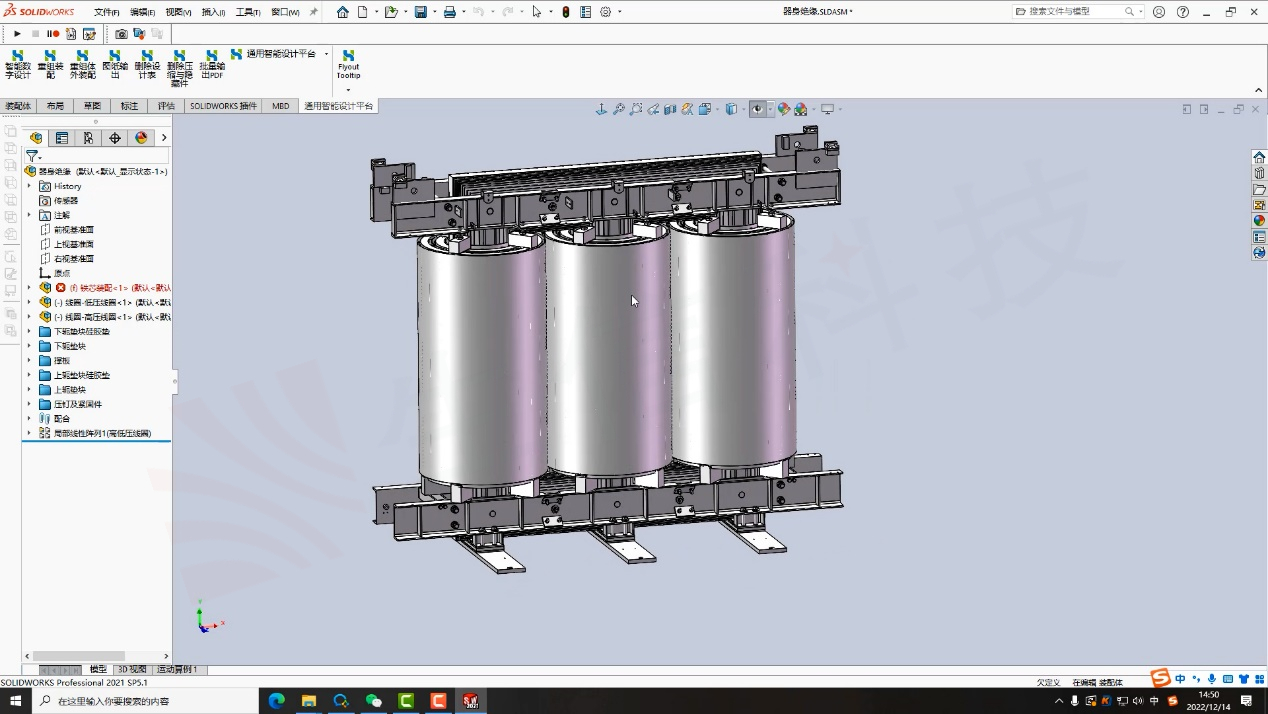The height and width of the screenshot is (714, 1268).
Task: Click the SOLIDWORKS Resources home icon in the task pane
Action: pos(1259,157)
